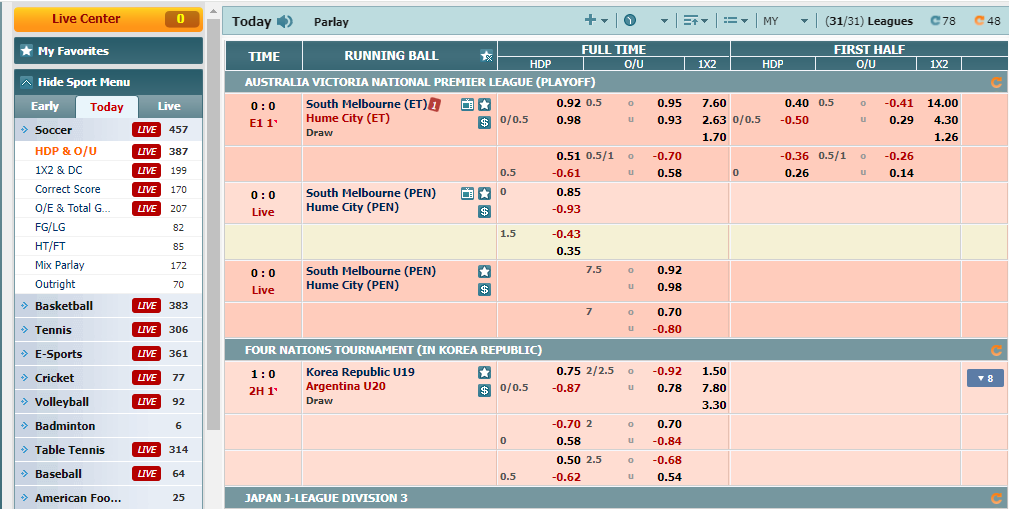Open the plus add-options dropdown
1009x509 pixels.
tap(596, 21)
